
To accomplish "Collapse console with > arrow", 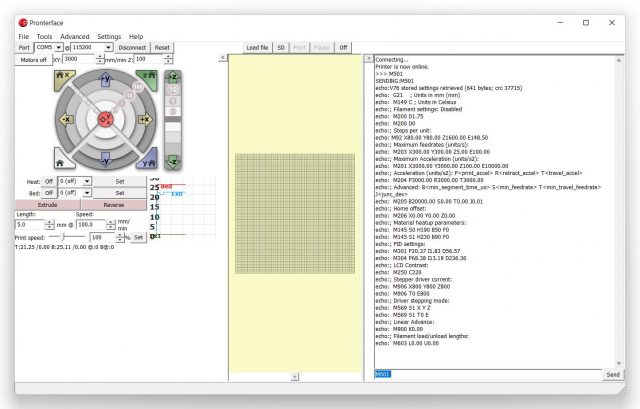I will tap(368, 58).
